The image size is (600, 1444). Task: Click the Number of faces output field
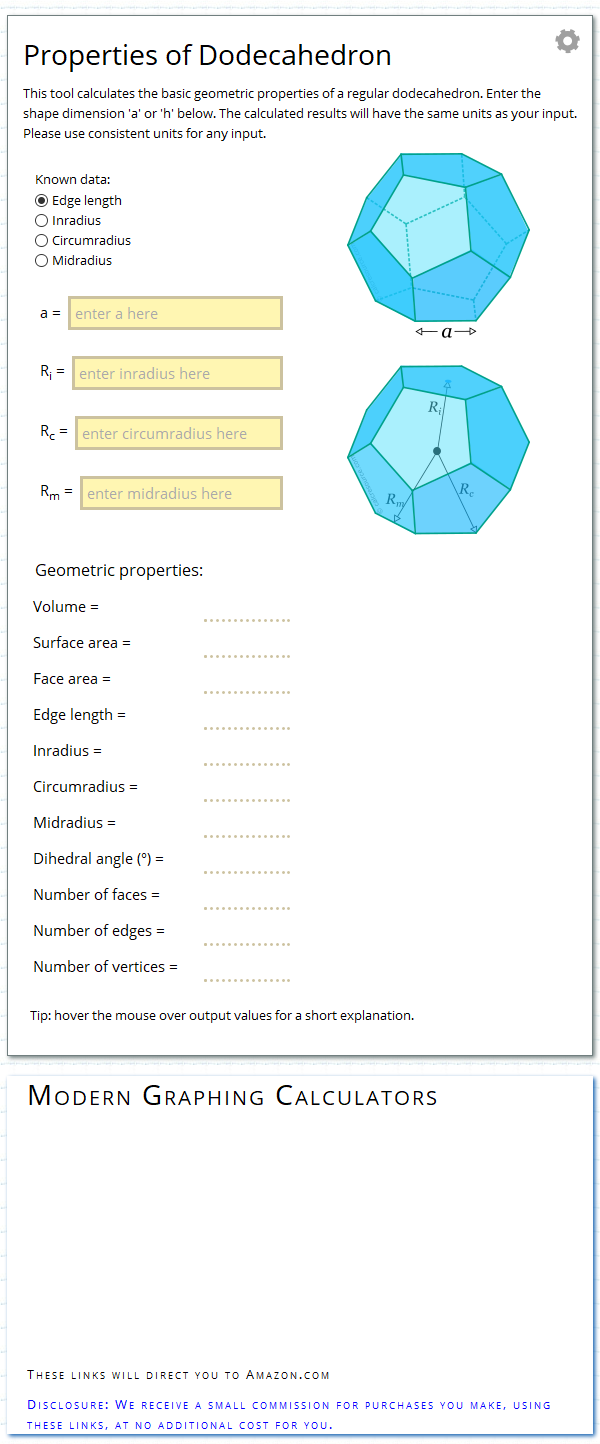pyautogui.click(x=246, y=906)
